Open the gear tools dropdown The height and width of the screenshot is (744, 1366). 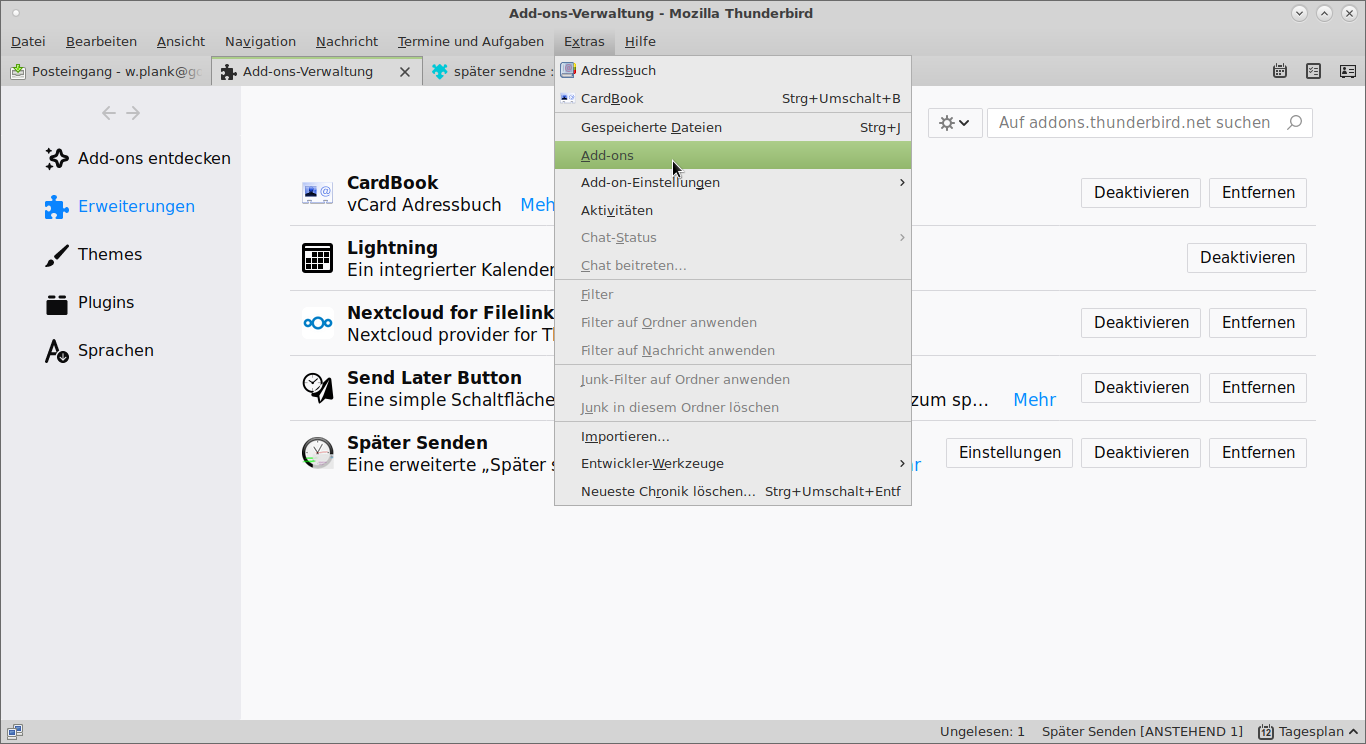[x=954, y=123]
